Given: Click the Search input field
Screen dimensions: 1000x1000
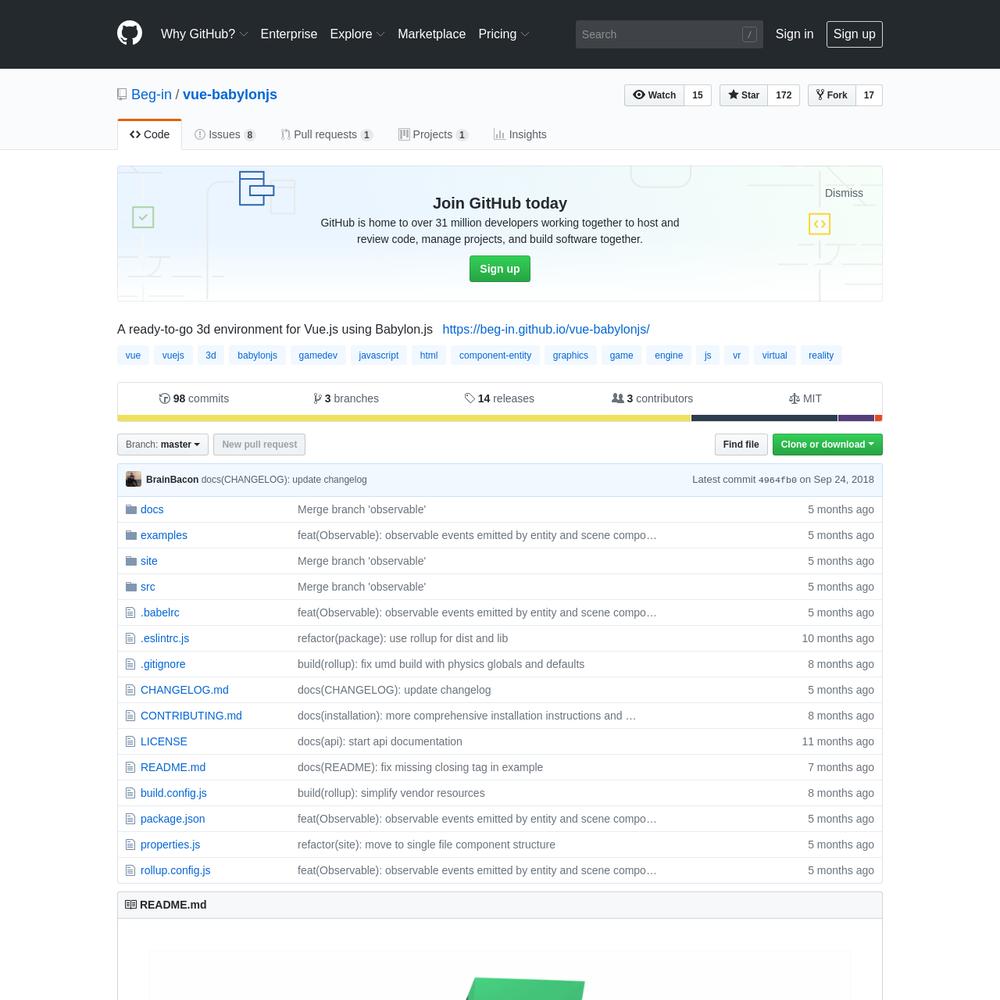Looking at the screenshot, I should click(x=669, y=34).
